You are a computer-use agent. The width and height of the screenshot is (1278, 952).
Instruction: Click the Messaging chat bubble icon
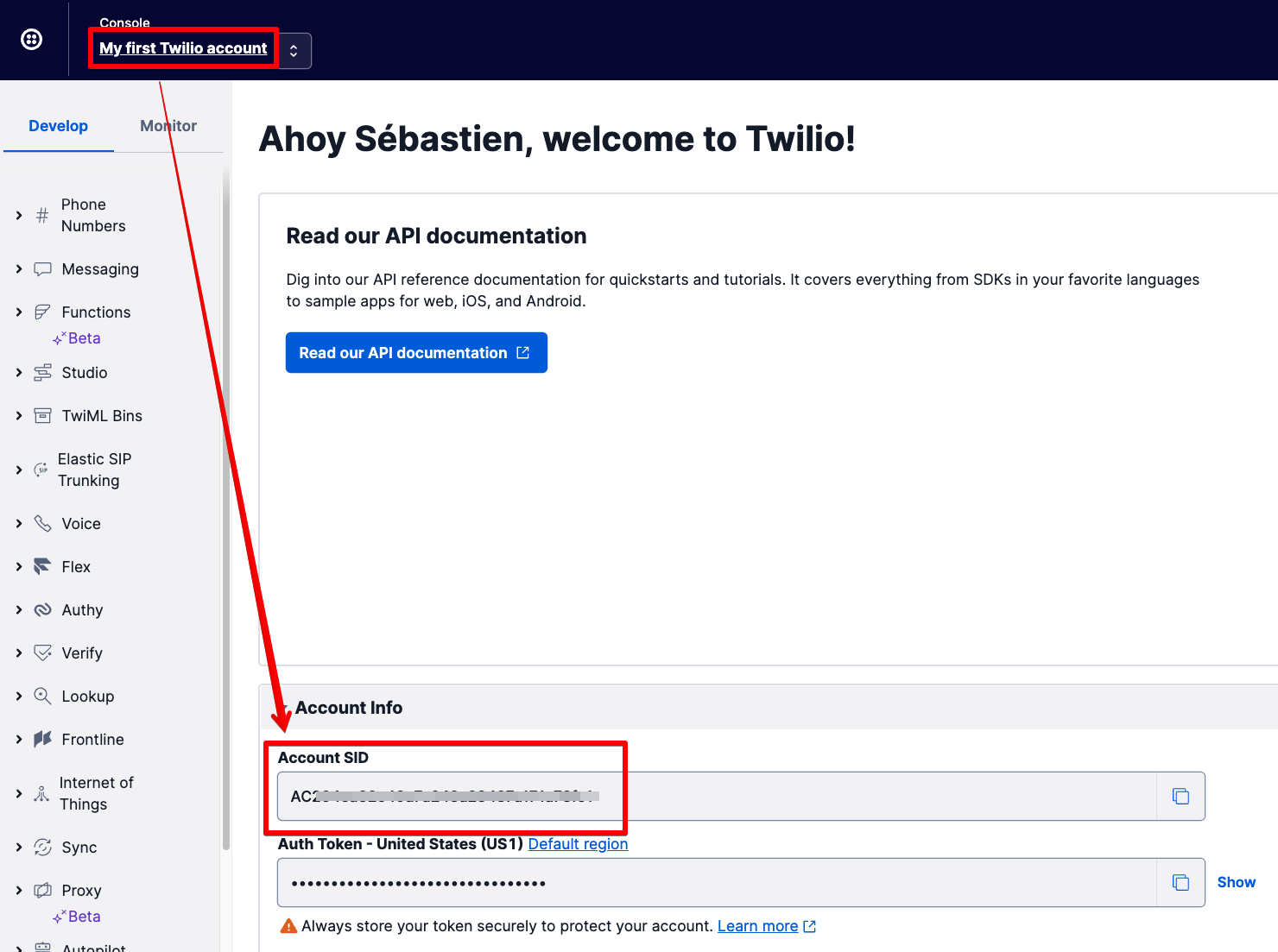point(42,269)
